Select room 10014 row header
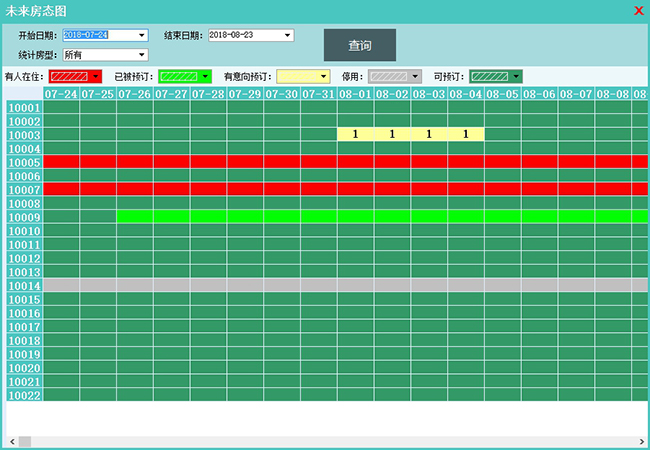This screenshot has height=450, width=650. tap(24, 285)
